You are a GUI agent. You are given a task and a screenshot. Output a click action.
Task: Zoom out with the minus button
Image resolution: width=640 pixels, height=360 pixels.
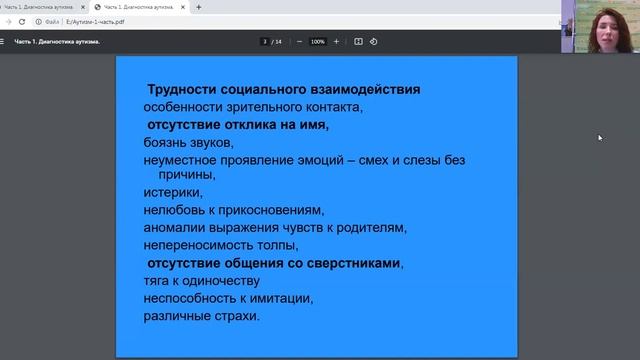click(299, 41)
